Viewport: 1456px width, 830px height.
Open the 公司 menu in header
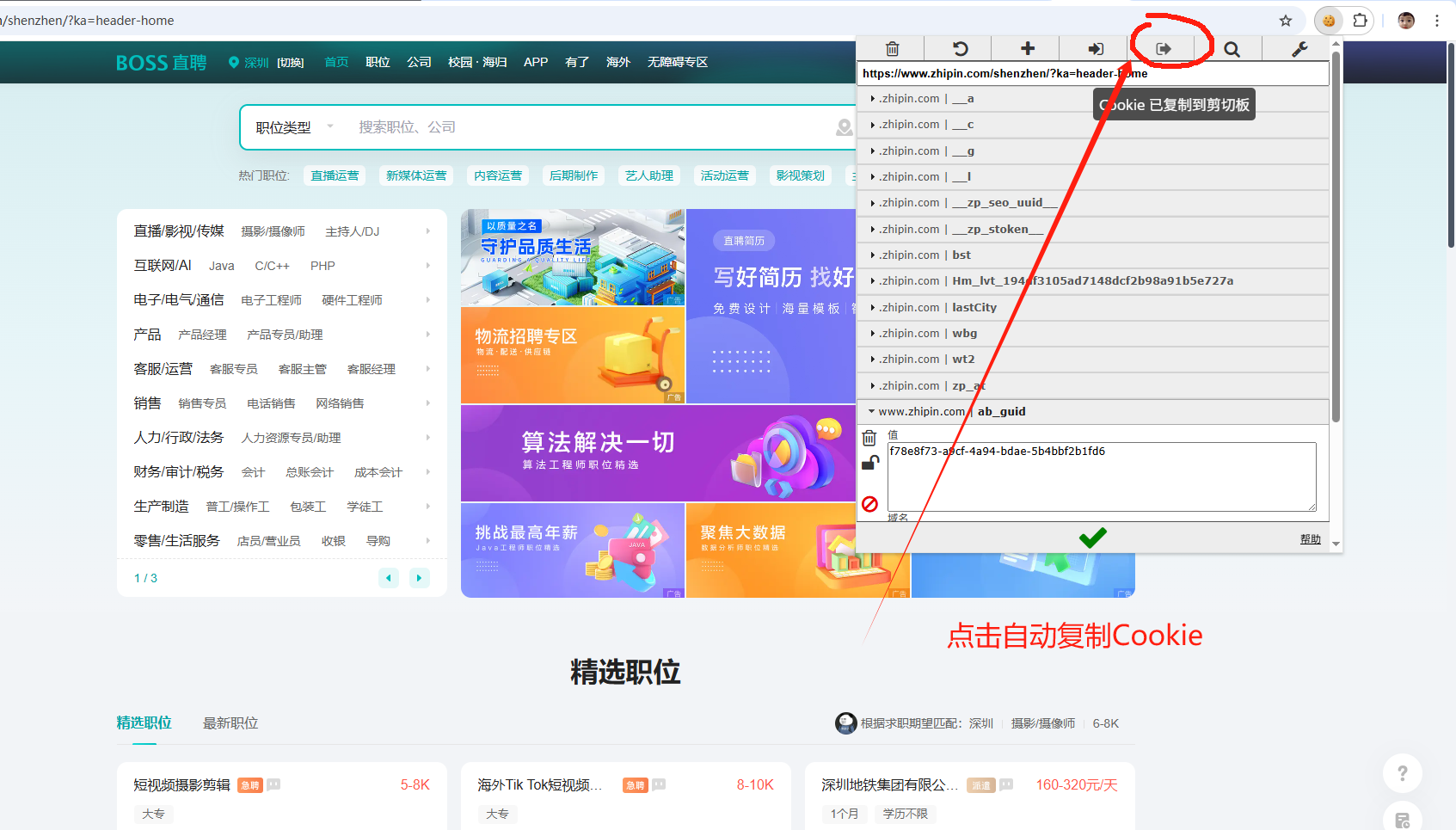(419, 62)
